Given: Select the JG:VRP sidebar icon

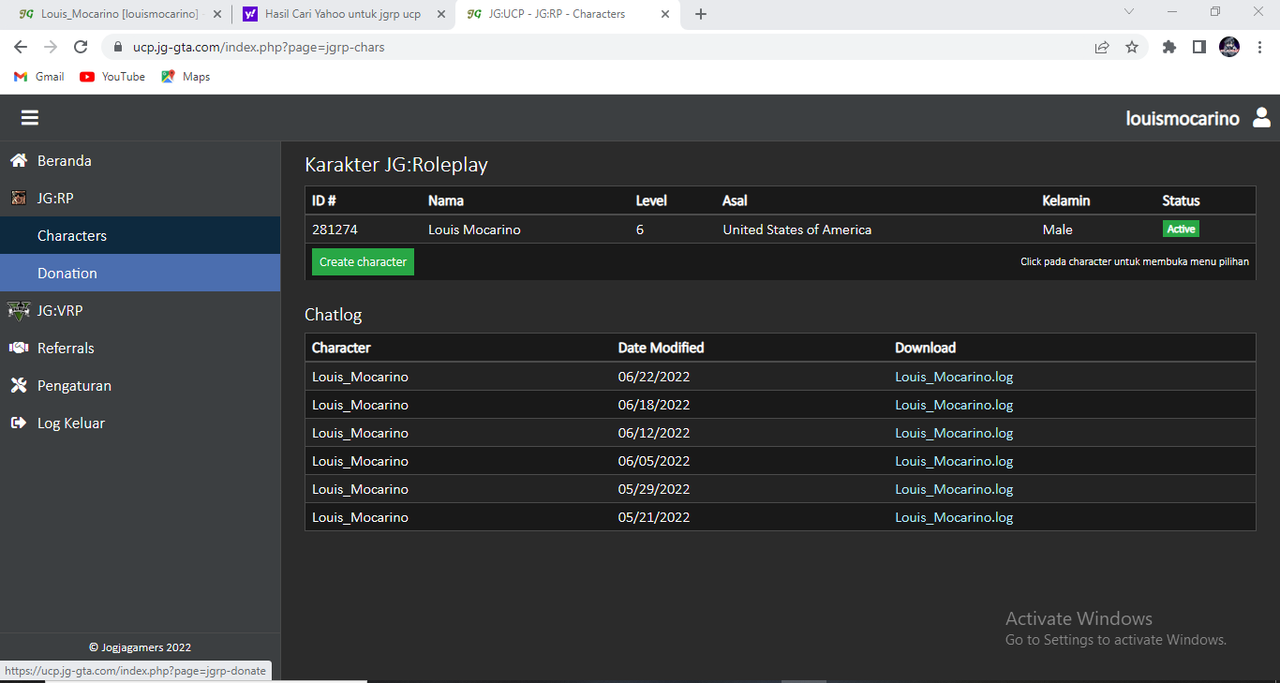Looking at the screenshot, I should point(18,310).
